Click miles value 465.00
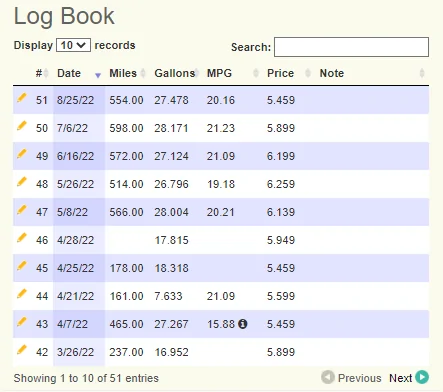 pos(126,324)
